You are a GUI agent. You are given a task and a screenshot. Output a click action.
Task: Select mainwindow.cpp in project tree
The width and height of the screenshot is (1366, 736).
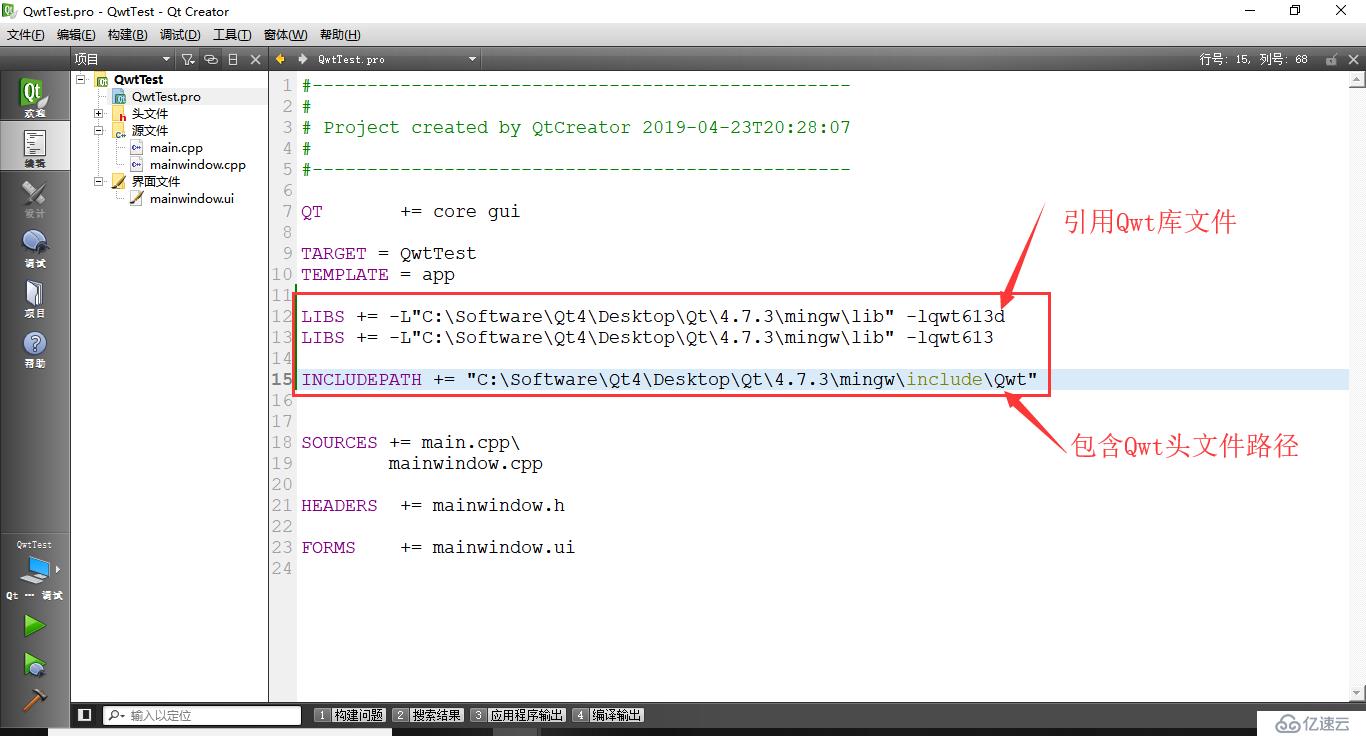click(197, 164)
